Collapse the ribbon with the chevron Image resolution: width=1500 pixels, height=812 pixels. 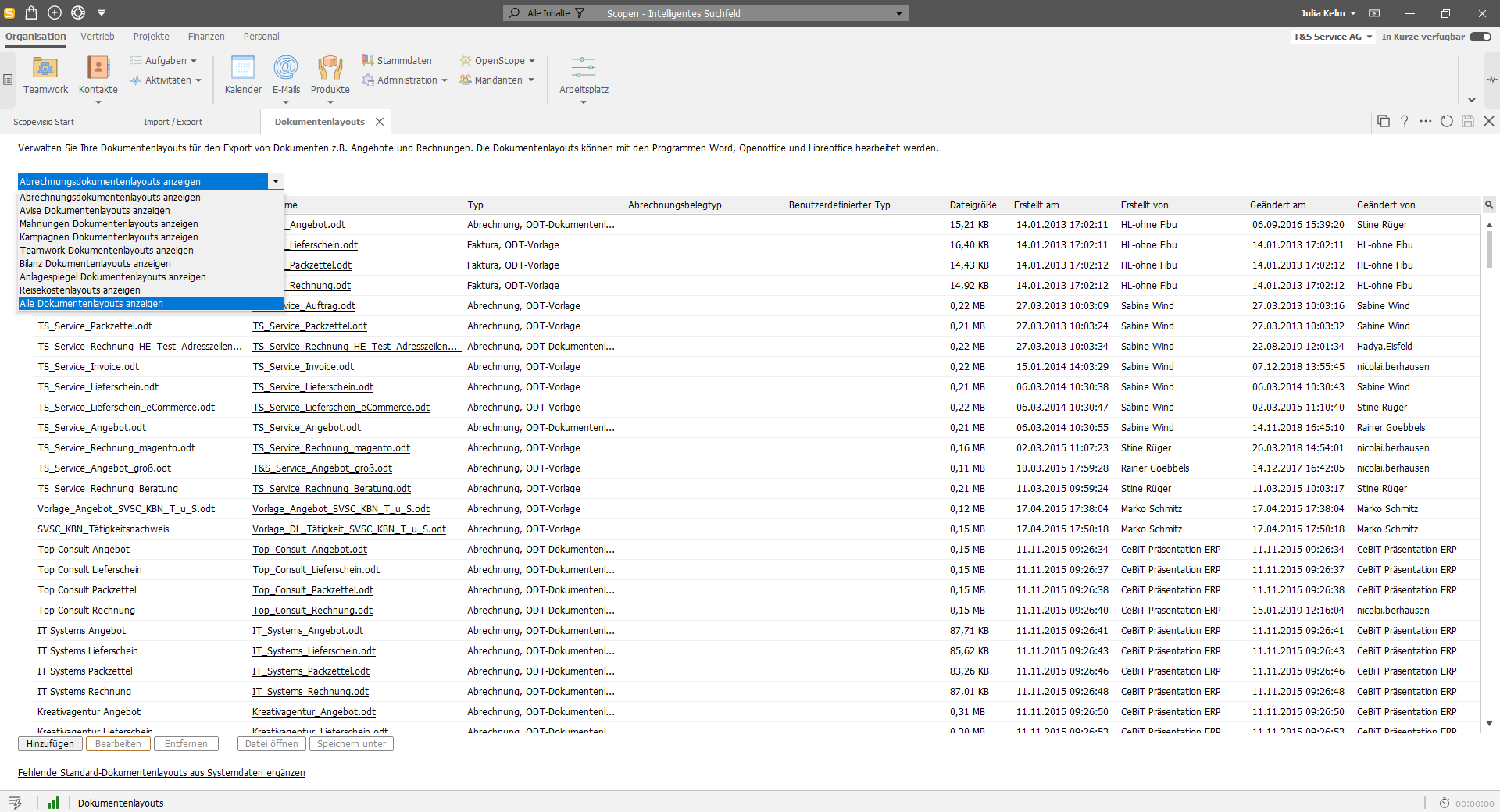[1472, 100]
